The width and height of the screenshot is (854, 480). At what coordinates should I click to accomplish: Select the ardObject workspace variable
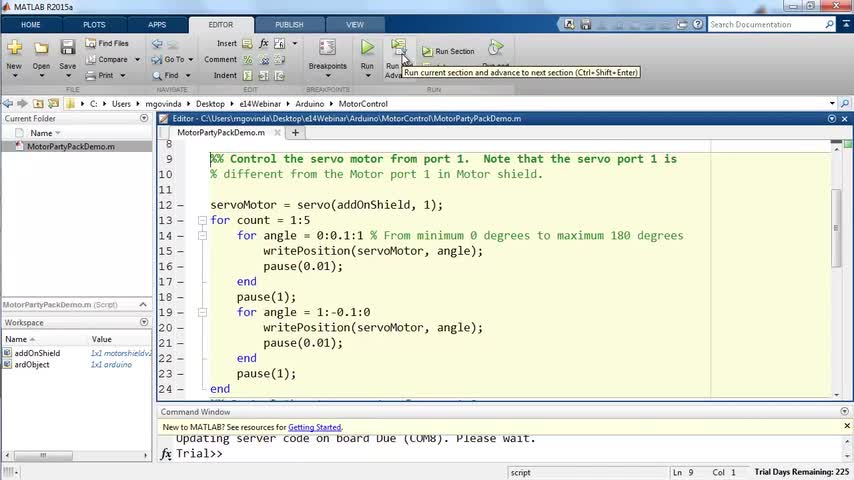(32, 364)
